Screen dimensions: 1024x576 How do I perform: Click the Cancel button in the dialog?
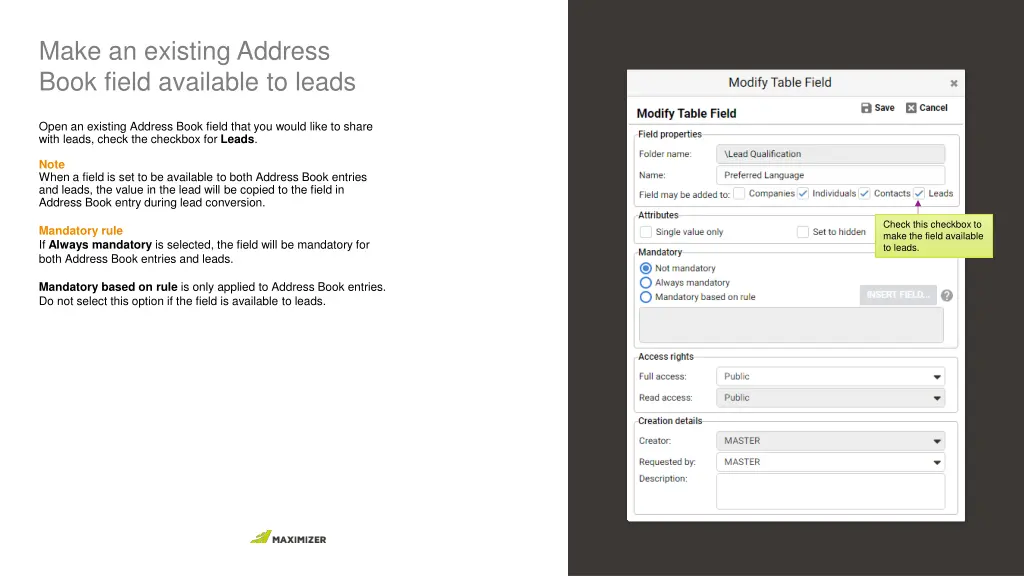coord(926,108)
